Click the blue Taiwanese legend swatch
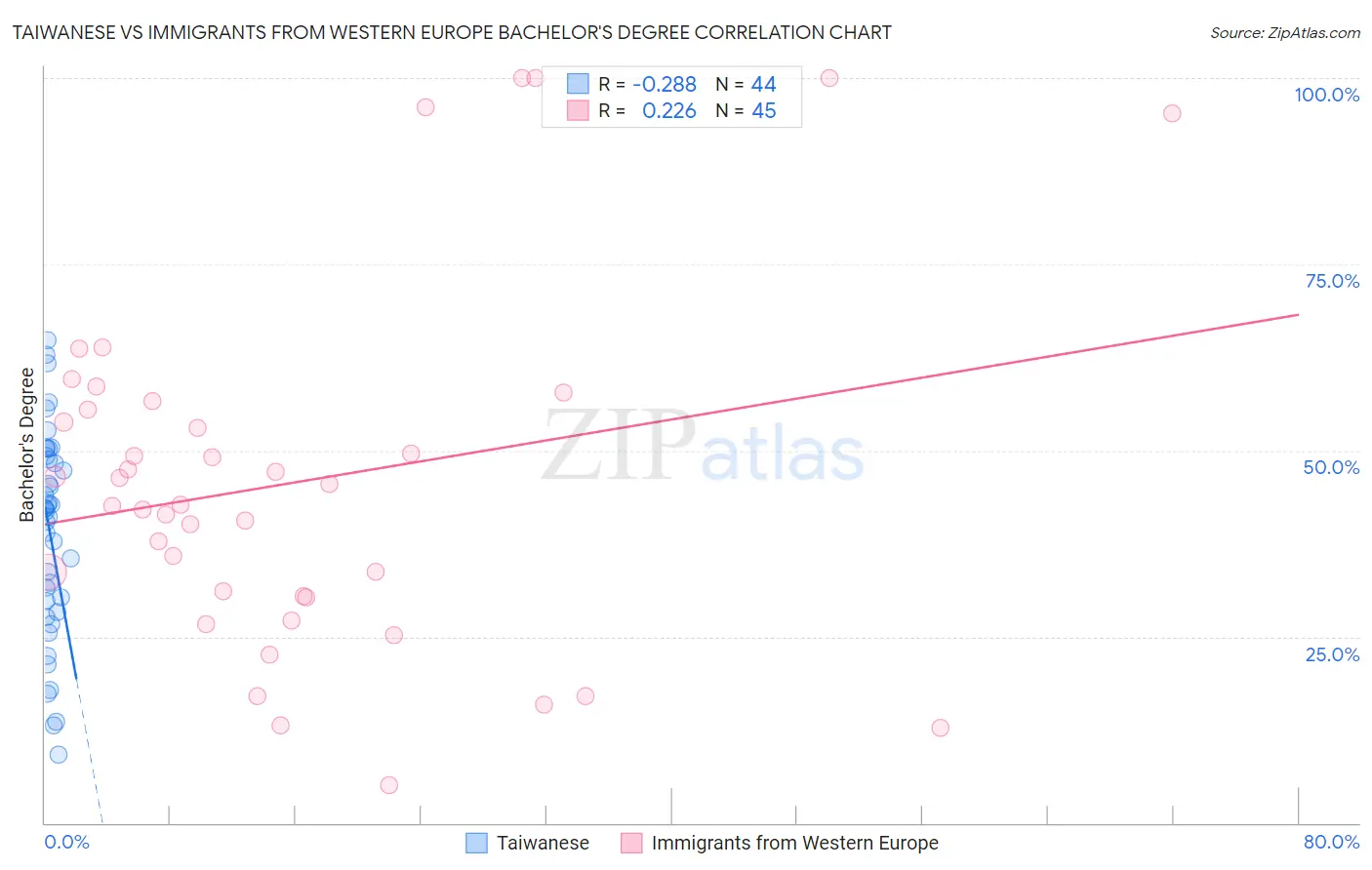Screen dimensions: 1372x870 pyautogui.click(x=476, y=843)
